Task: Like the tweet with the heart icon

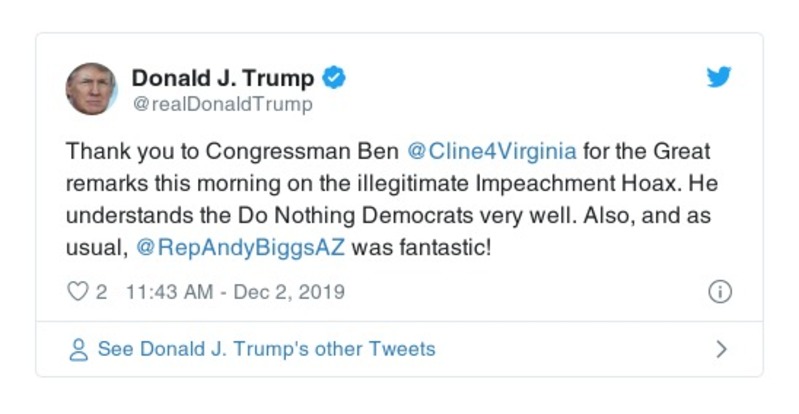Action: 77,292
